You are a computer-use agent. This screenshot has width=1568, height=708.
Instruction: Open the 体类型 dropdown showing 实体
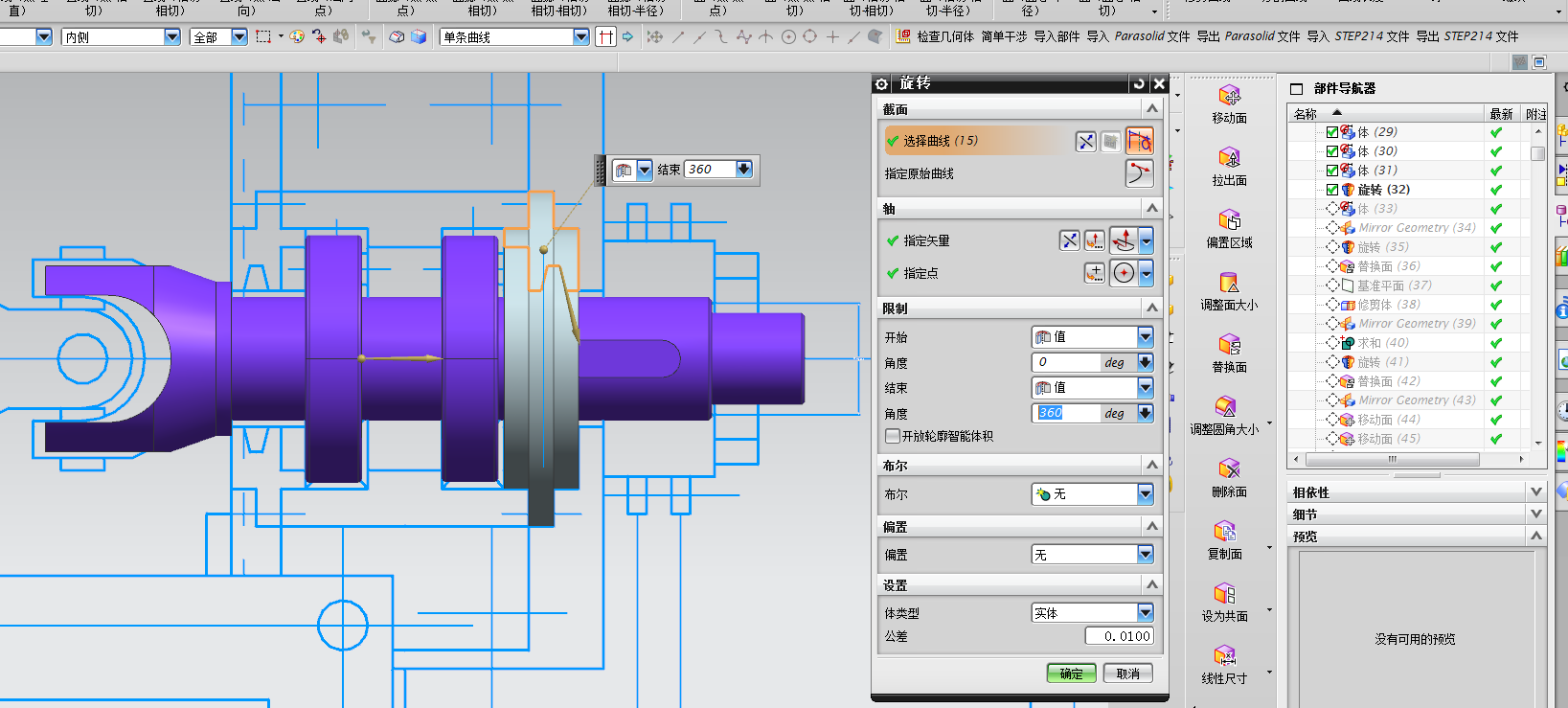1145,612
